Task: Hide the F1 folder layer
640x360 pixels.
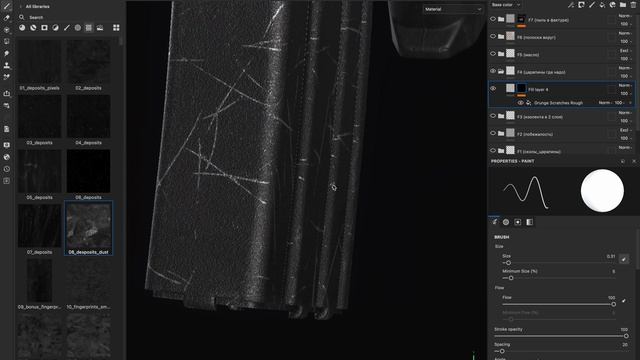Action: click(493, 151)
